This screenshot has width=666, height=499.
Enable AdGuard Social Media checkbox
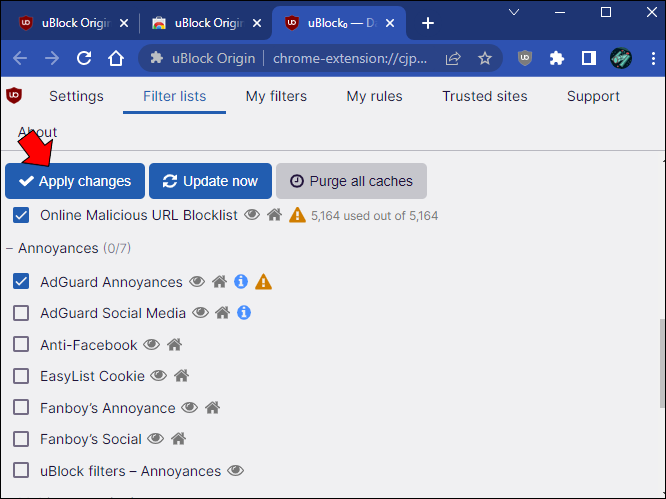[21, 313]
